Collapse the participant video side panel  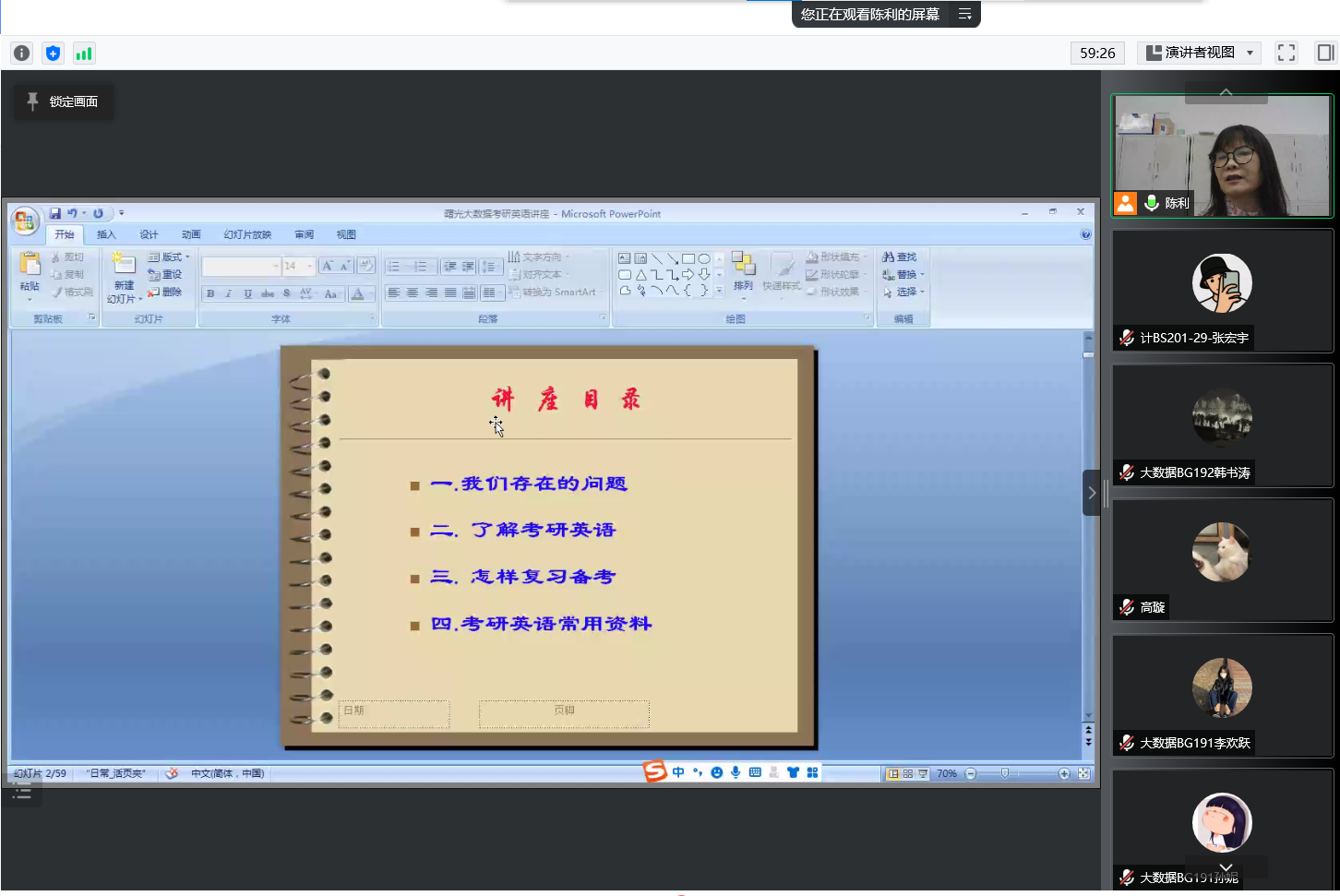coord(1091,493)
